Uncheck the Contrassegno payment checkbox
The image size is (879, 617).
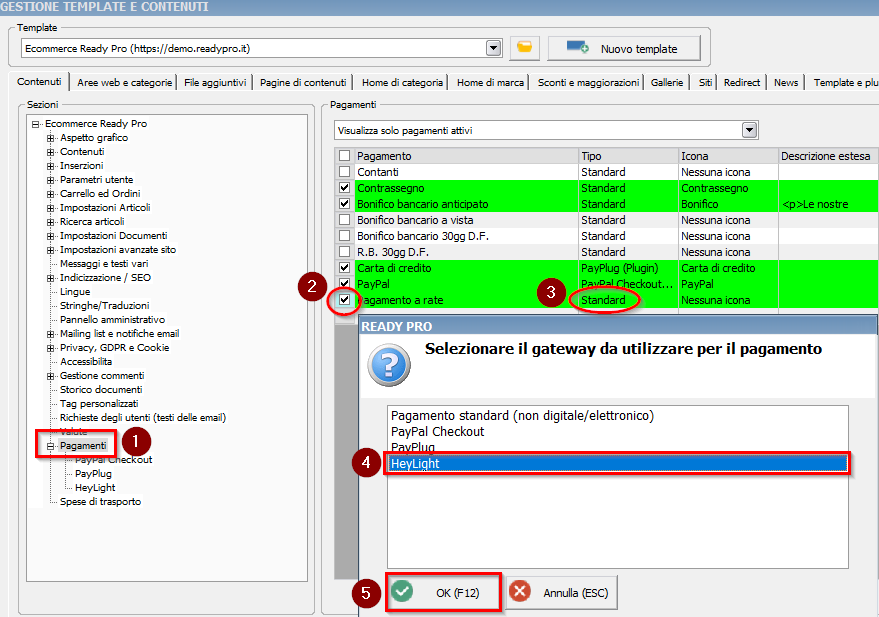[x=345, y=188]
